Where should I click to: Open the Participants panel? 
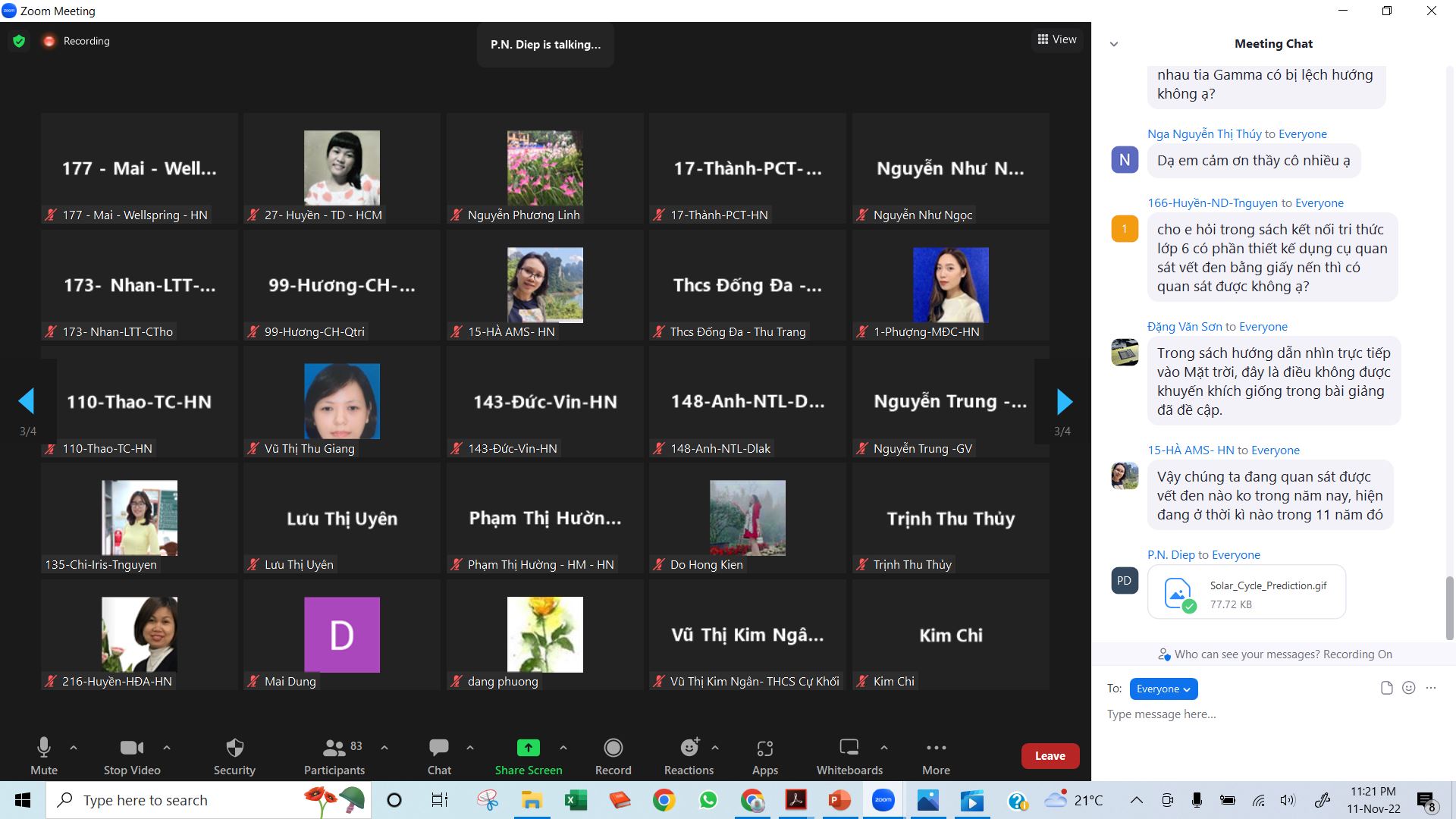coord(334,756)
